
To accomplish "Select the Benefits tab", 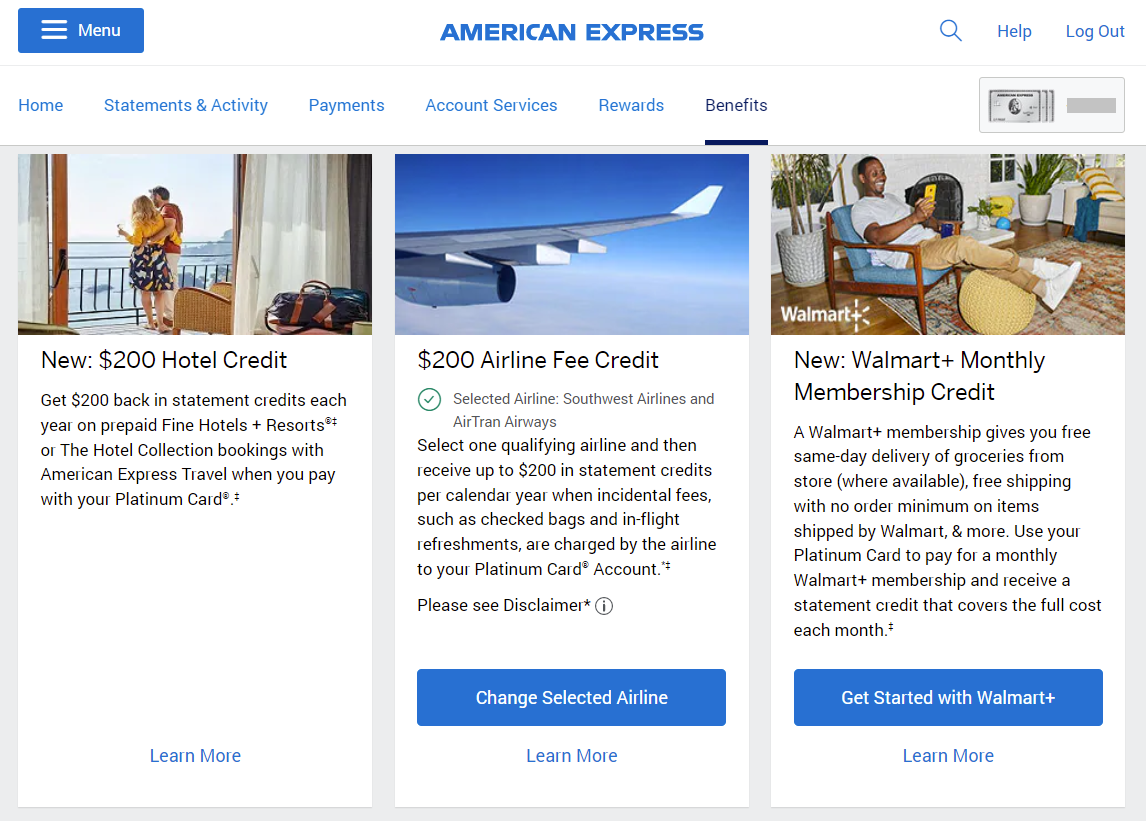I will 736,105.
